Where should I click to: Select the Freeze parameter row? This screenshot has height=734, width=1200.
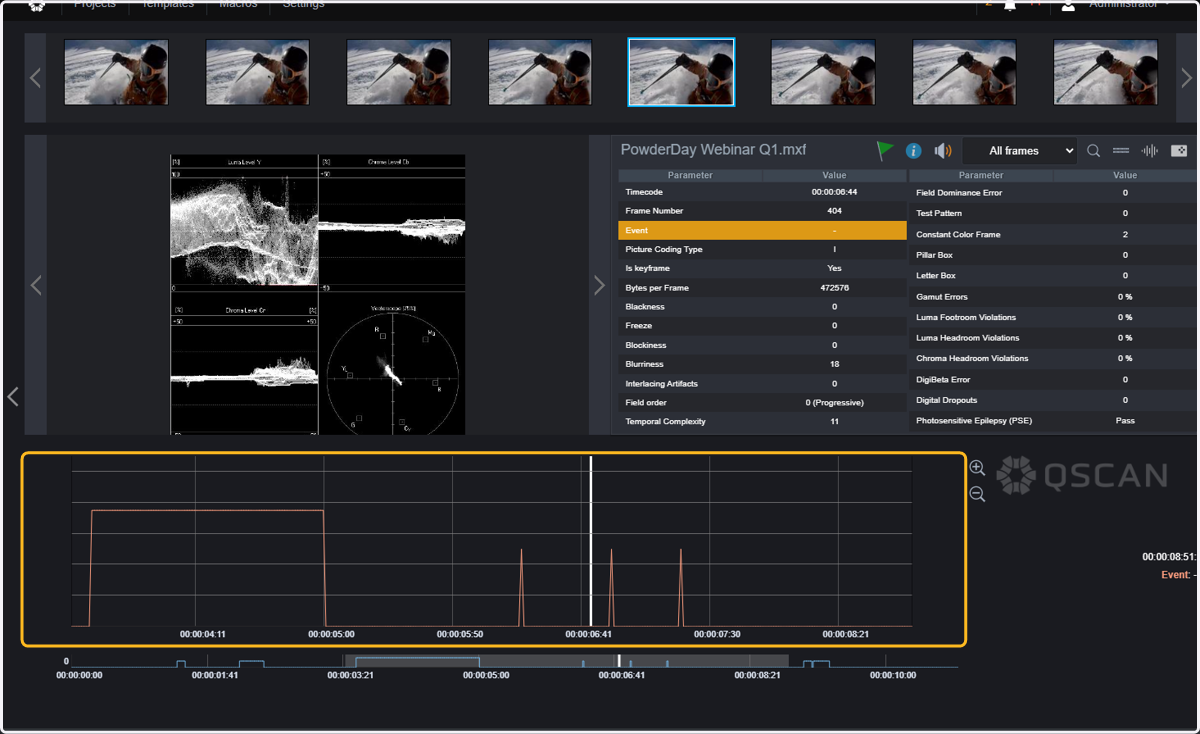tap(762, 326)
